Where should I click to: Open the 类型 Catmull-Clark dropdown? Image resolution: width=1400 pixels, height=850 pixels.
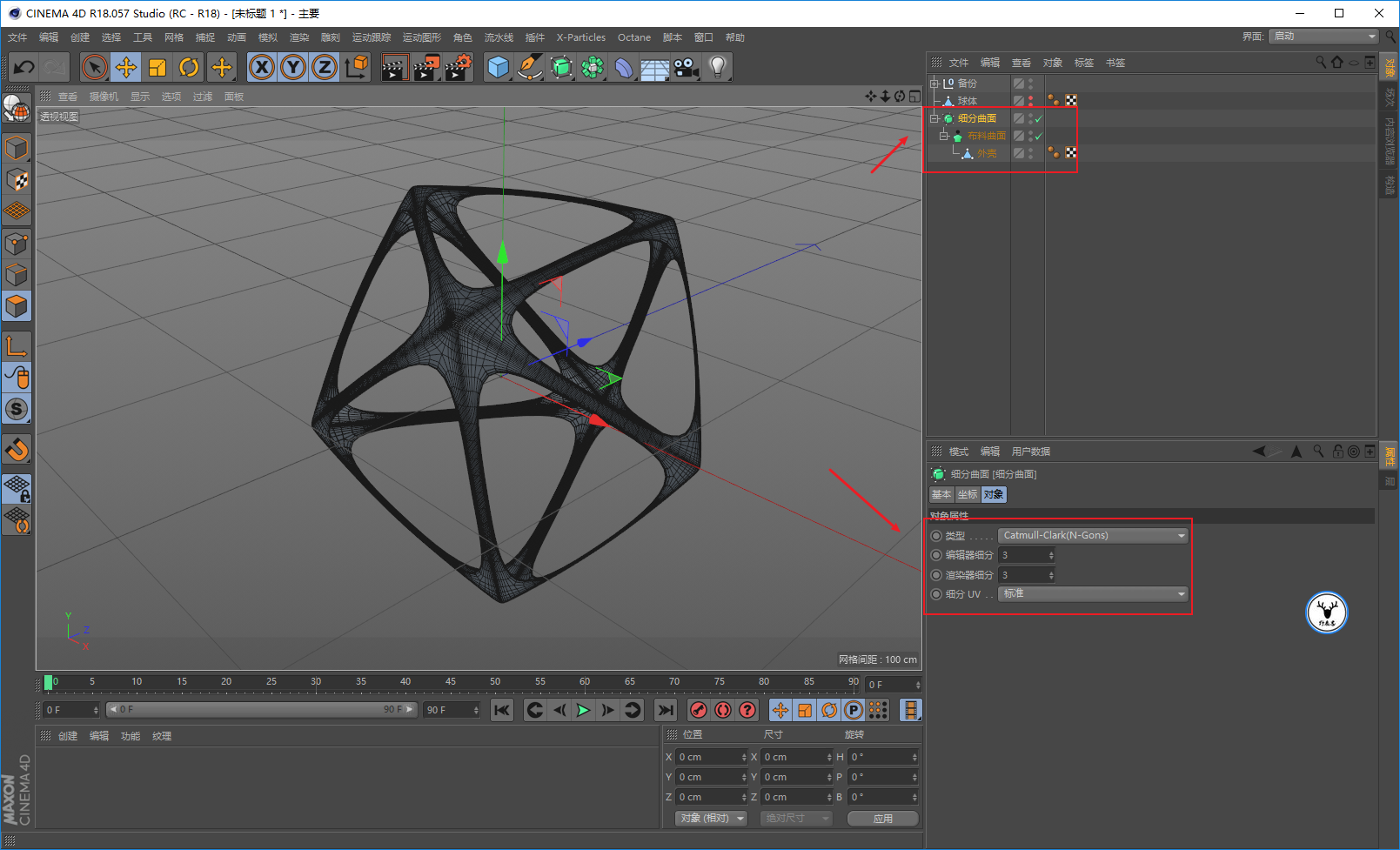pyautogui.click(x=1093, y=535)
